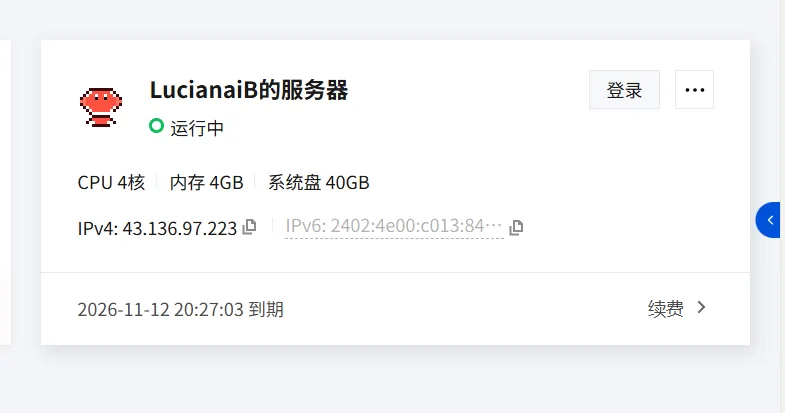Screen dimensions: 785x413
Task: Click the truncated IPv6 address text
Action: coord(394,226)
